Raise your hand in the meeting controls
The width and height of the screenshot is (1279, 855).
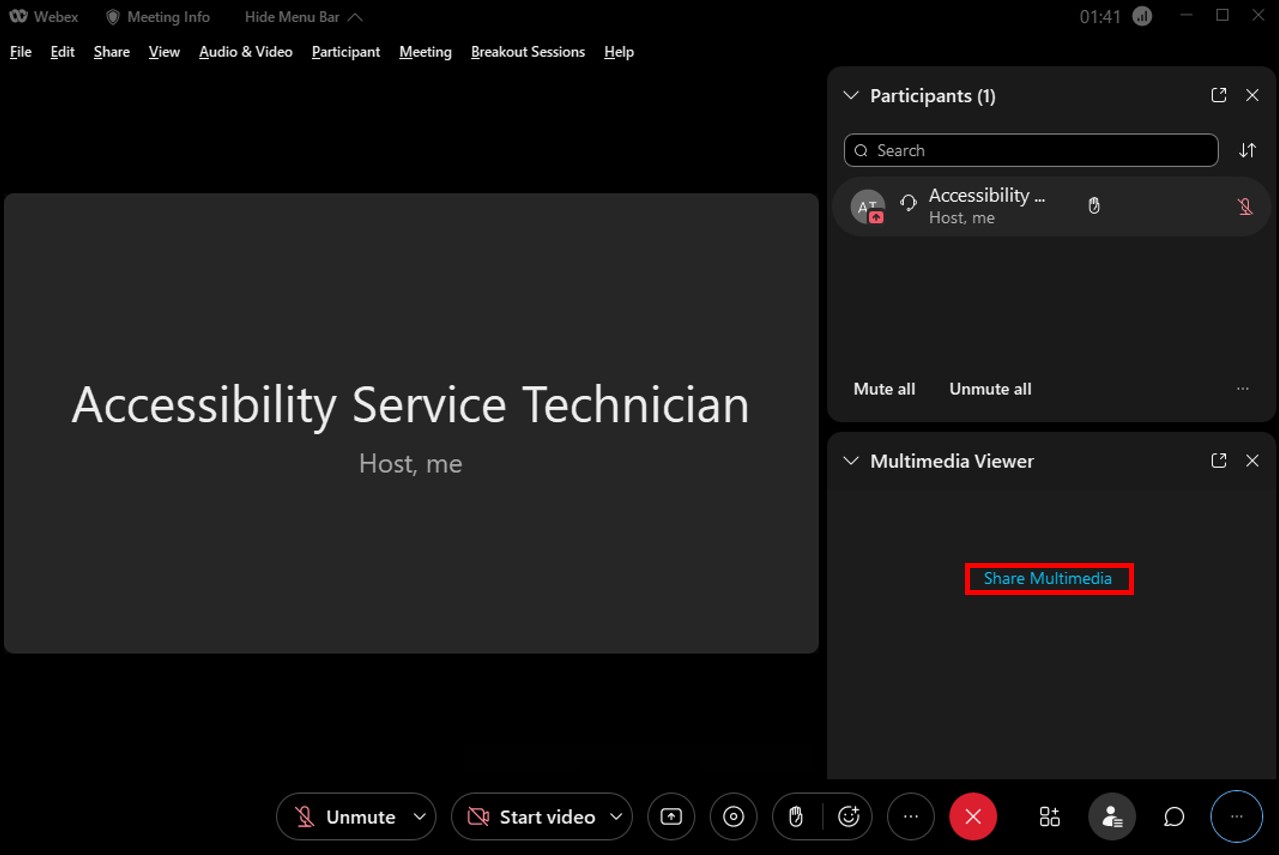795,816
